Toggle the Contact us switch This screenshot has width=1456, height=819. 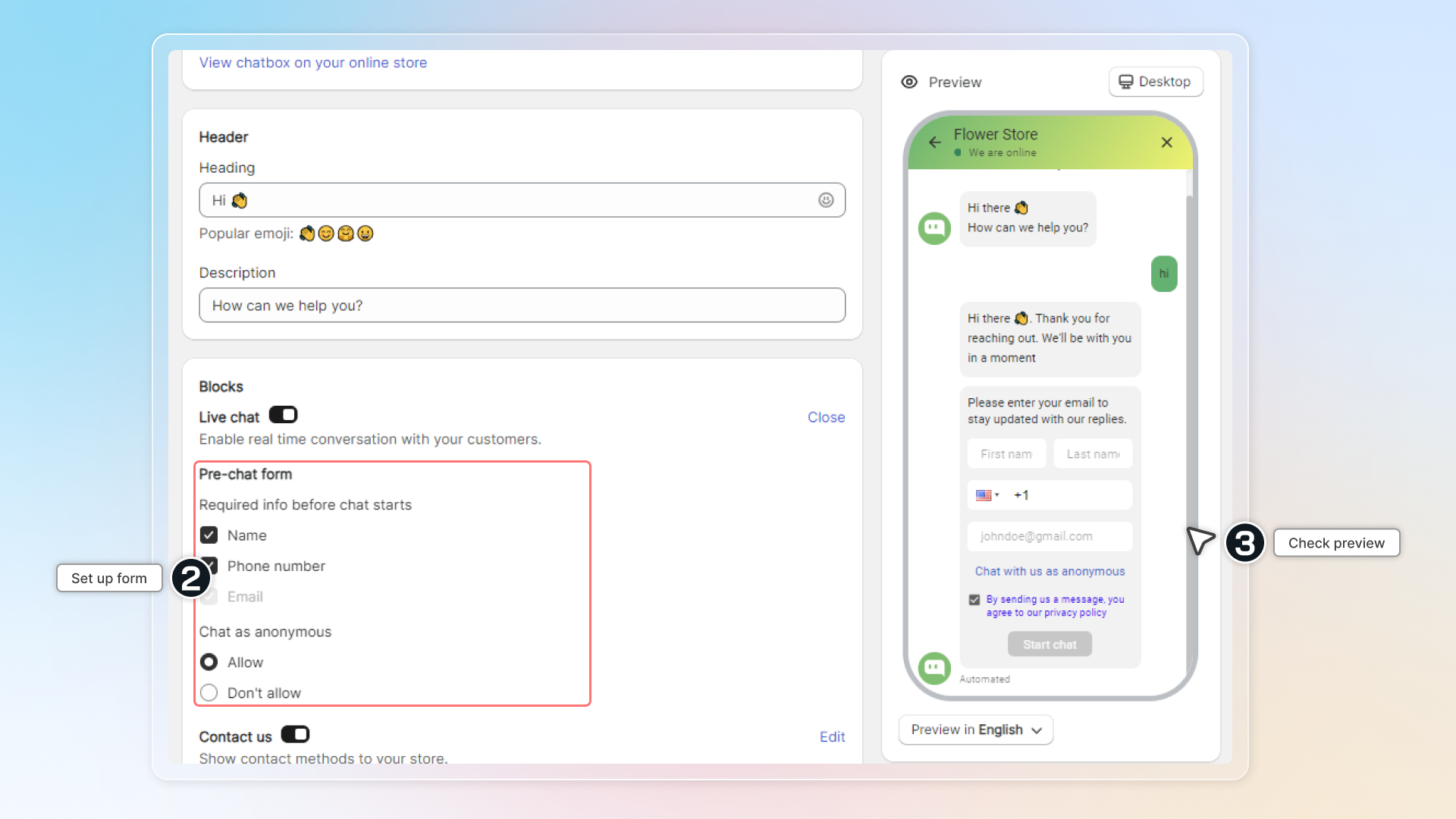pos(295,735)
